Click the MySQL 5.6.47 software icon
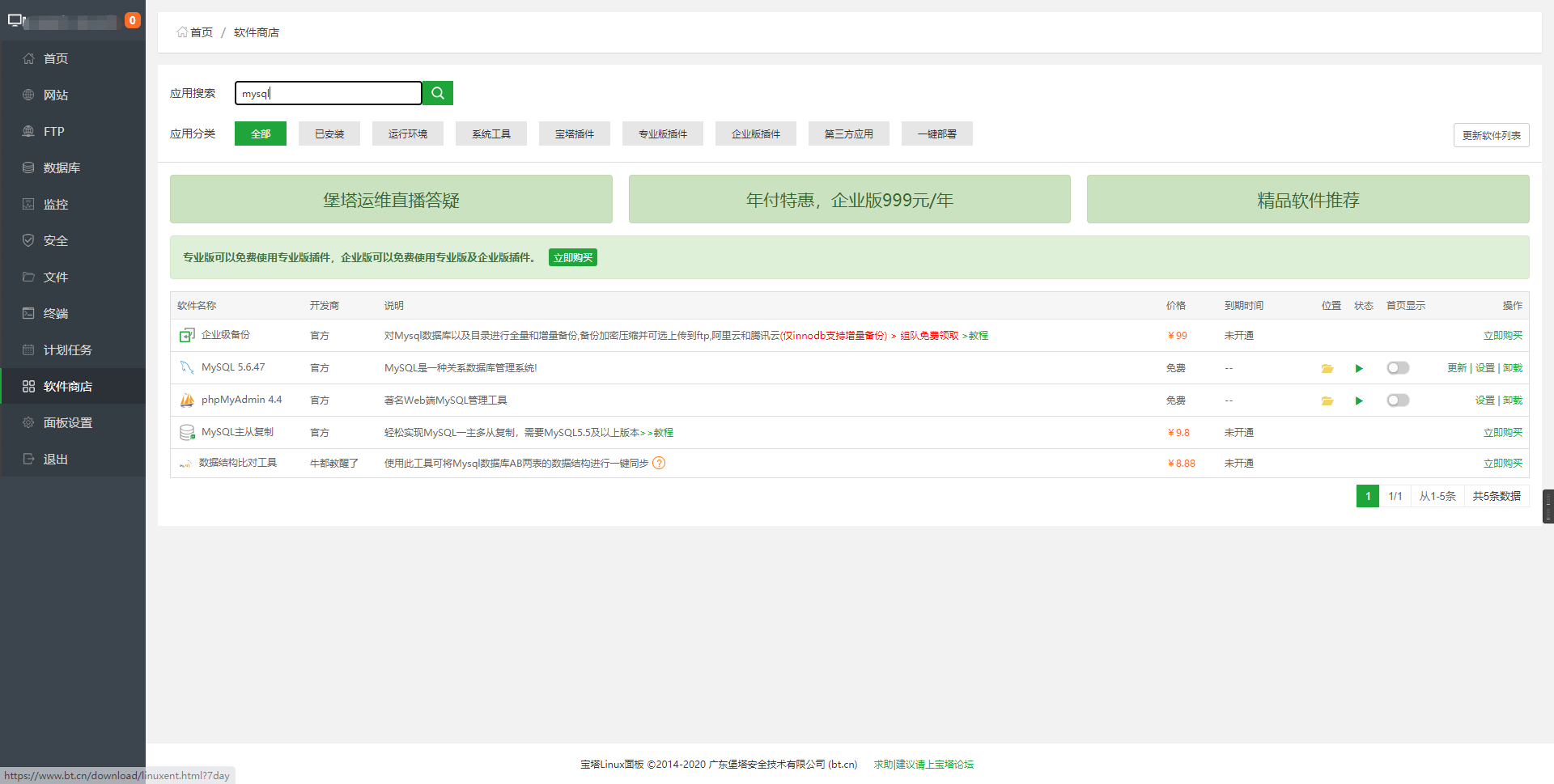Image resolution: width=1554 pixels, height=784 pixels. (x=187, y=367)
